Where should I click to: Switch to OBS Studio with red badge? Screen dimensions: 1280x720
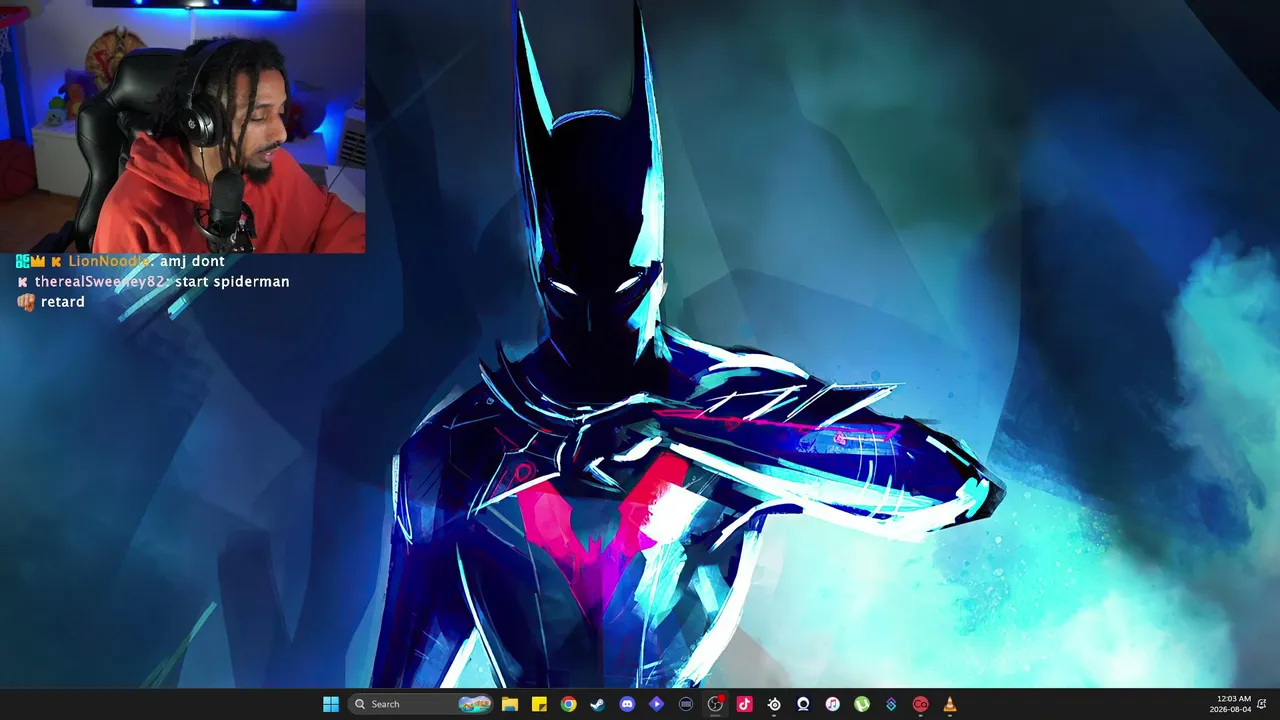[715, 704]
